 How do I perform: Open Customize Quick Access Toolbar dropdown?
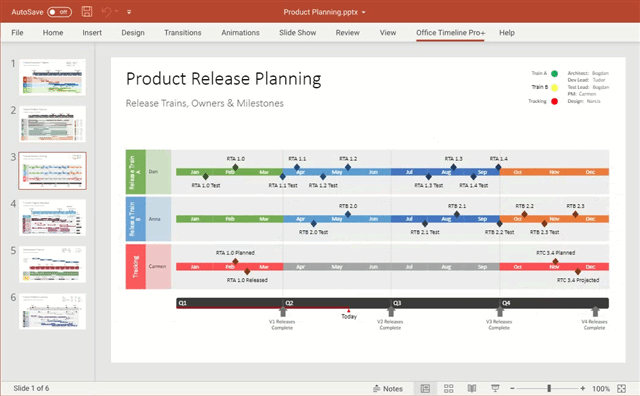tap(129, 12)
